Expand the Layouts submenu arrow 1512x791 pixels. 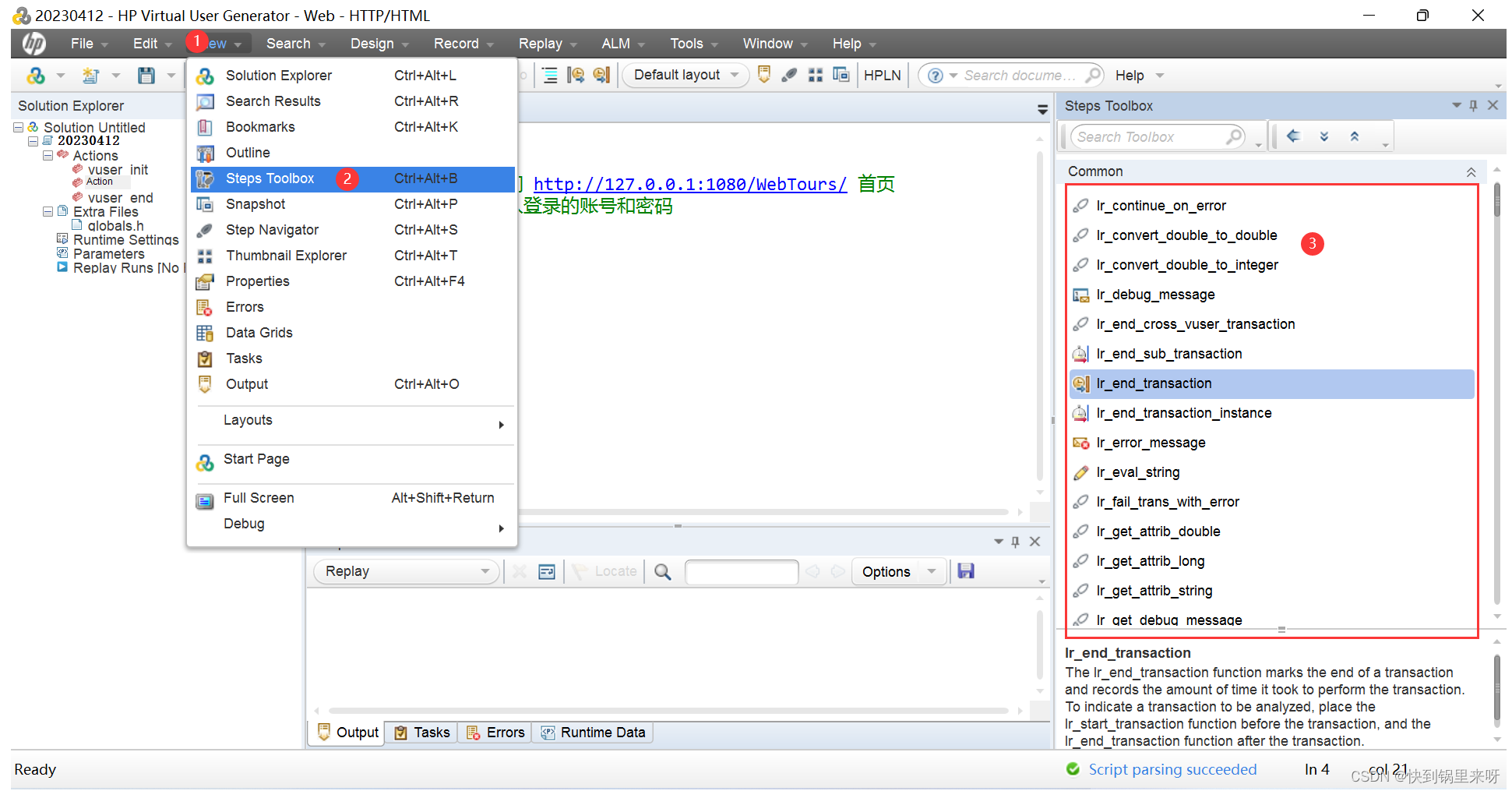tap(501, 425)
